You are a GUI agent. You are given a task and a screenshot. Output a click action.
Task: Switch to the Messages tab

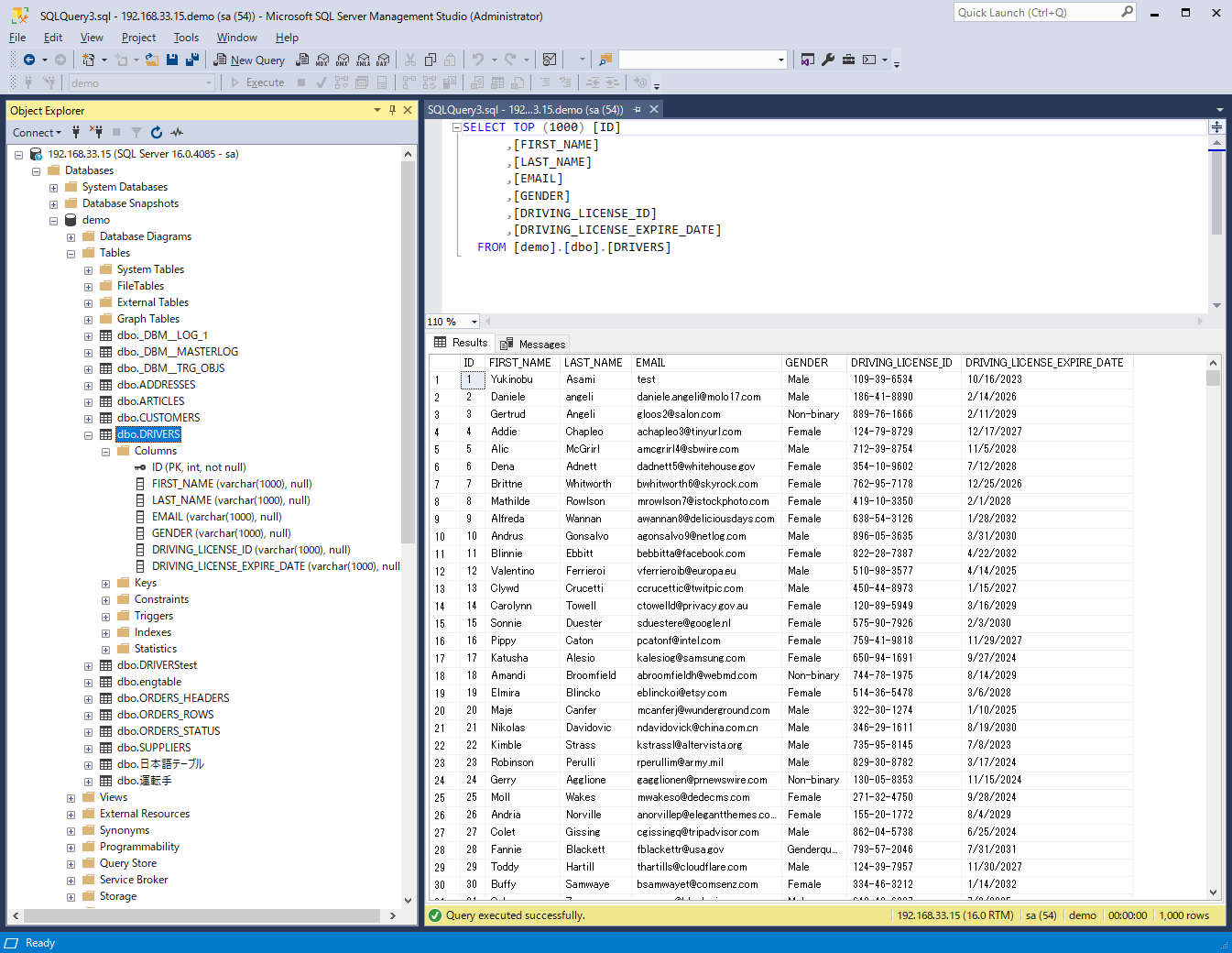point(533,344)
